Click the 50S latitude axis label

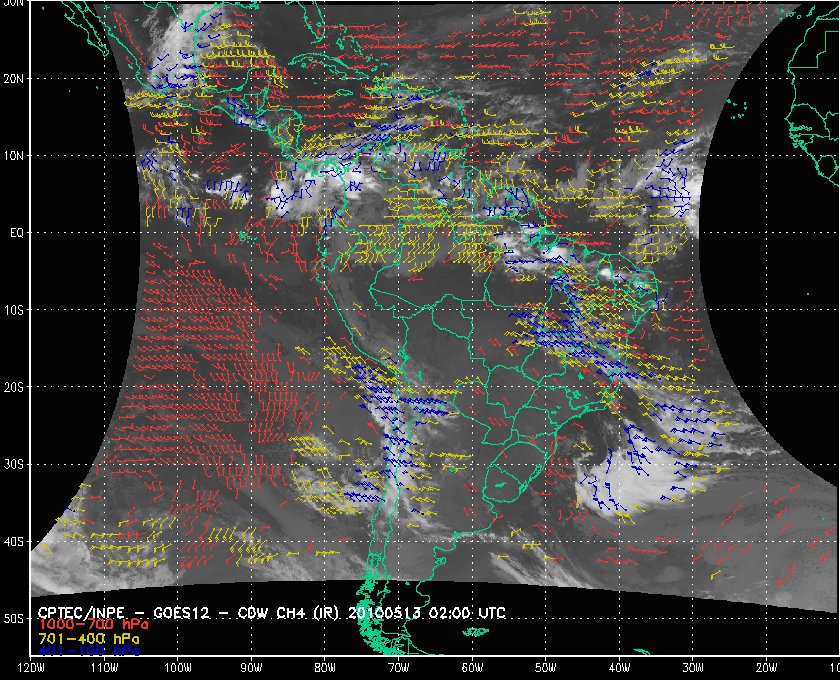(13, 619)
